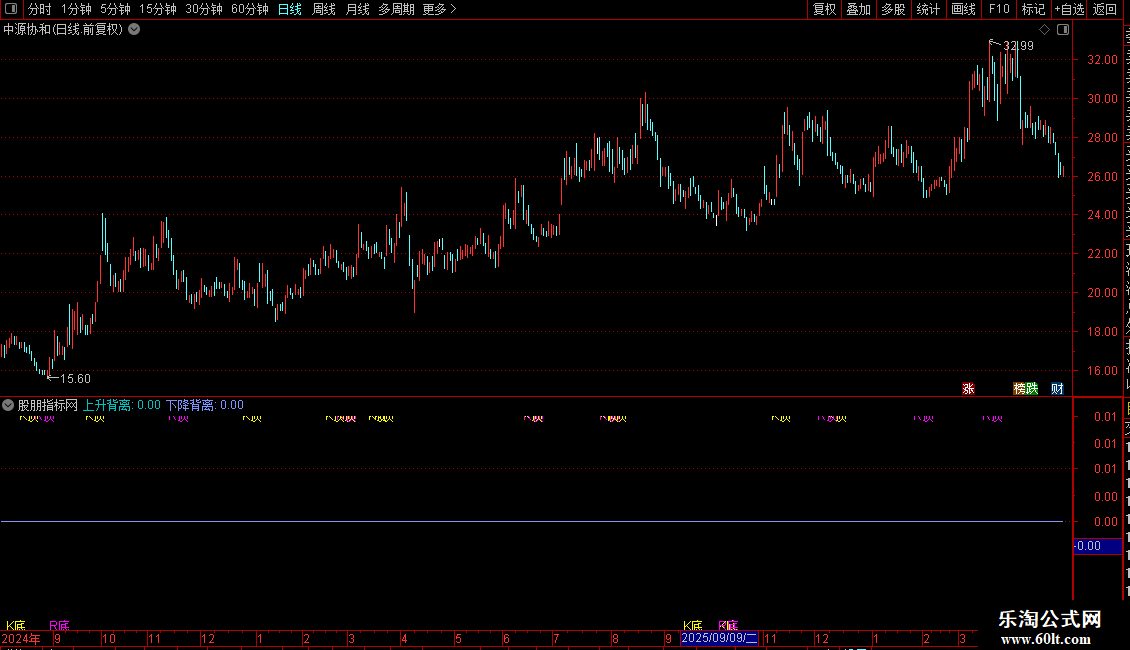The width and height of the screenshot is (1130, 650).
Task: Switch to 月线 monthly chart
Action: tap(357, 9)
